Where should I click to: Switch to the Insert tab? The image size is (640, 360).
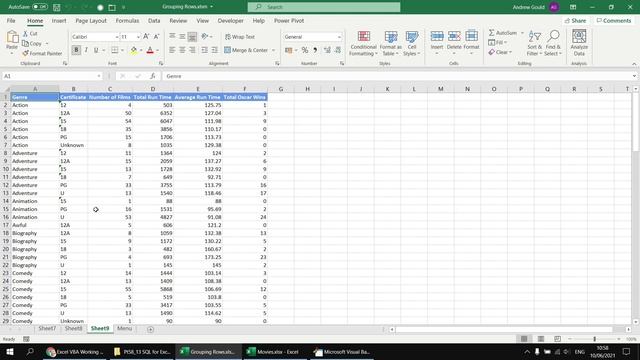coord(59,21)
